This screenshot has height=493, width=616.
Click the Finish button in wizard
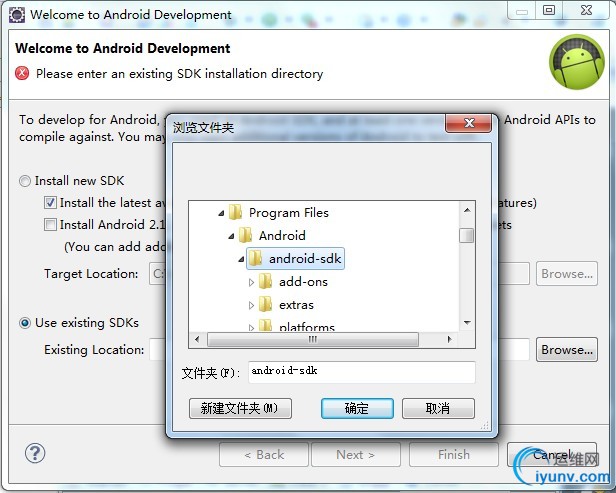tap(454, 455)
